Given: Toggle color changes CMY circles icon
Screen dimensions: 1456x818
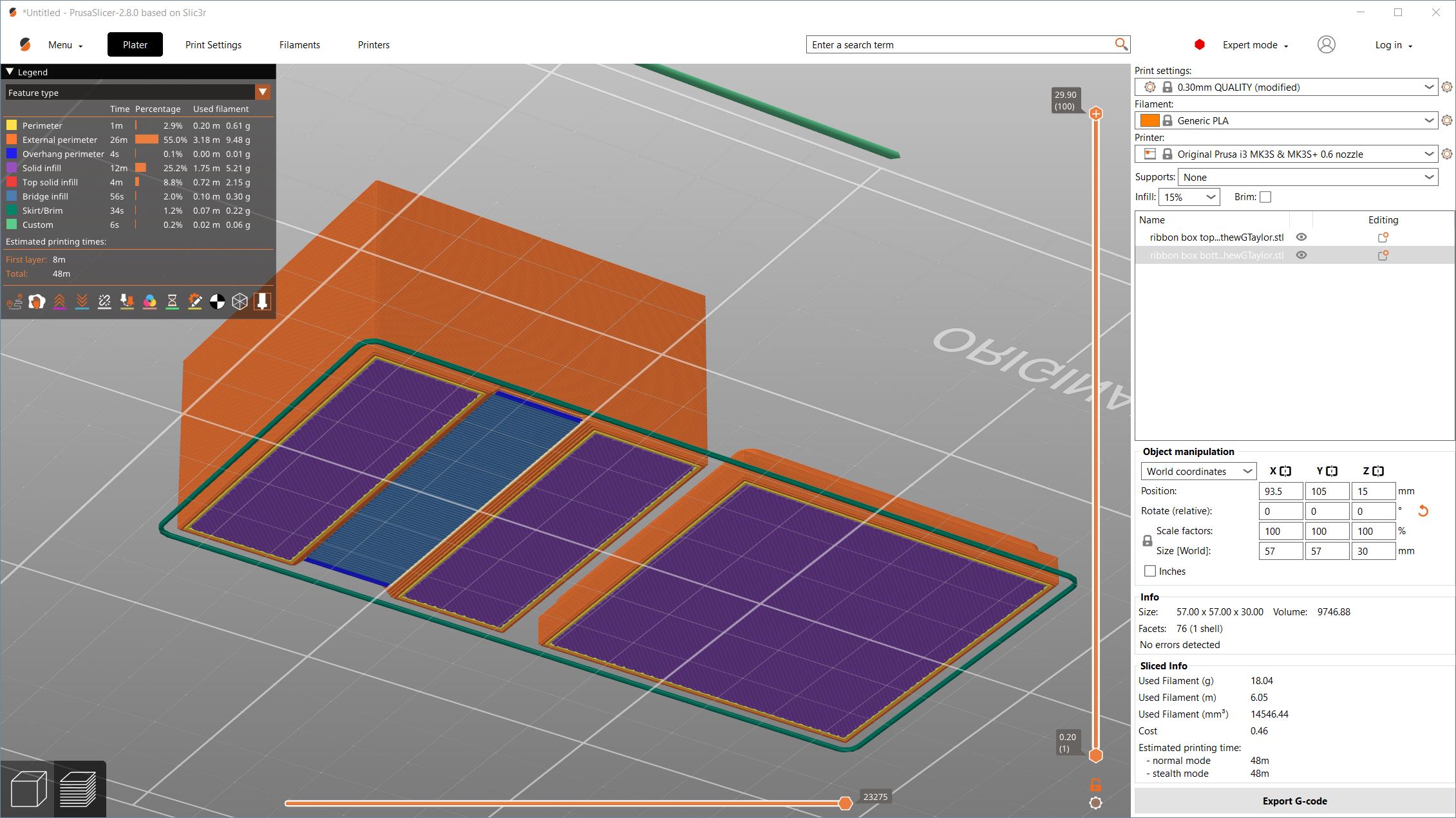Looking at the screenshot, I should click(149, 301).
